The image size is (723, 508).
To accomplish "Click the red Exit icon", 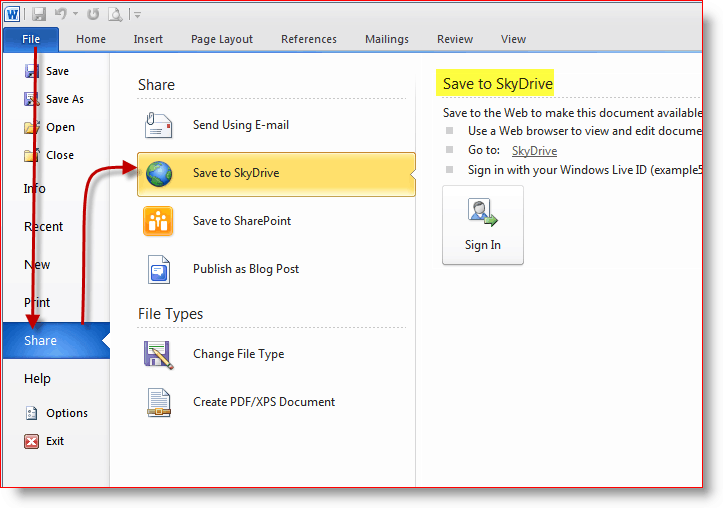I will [x=31, y=441].
